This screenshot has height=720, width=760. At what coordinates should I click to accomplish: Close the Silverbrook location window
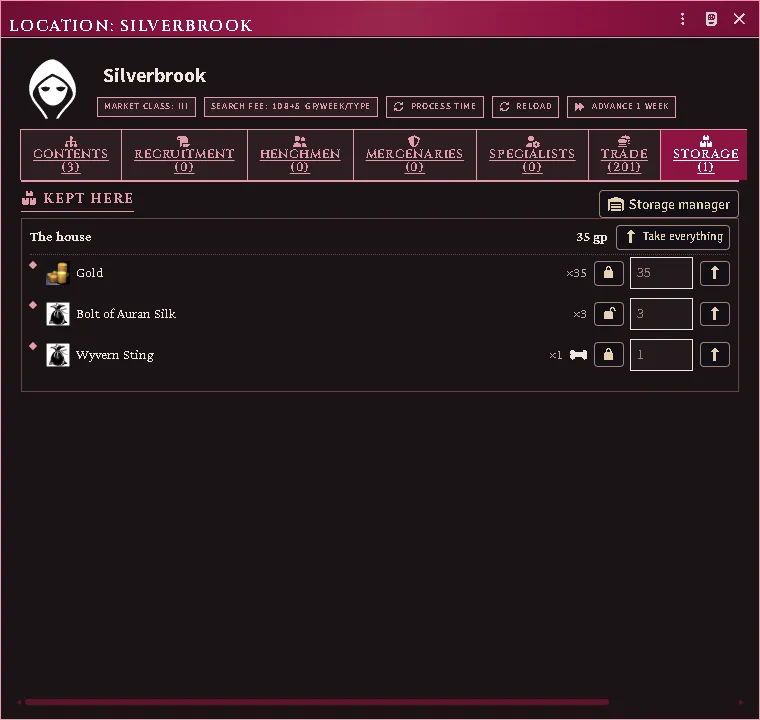[739, 19]
